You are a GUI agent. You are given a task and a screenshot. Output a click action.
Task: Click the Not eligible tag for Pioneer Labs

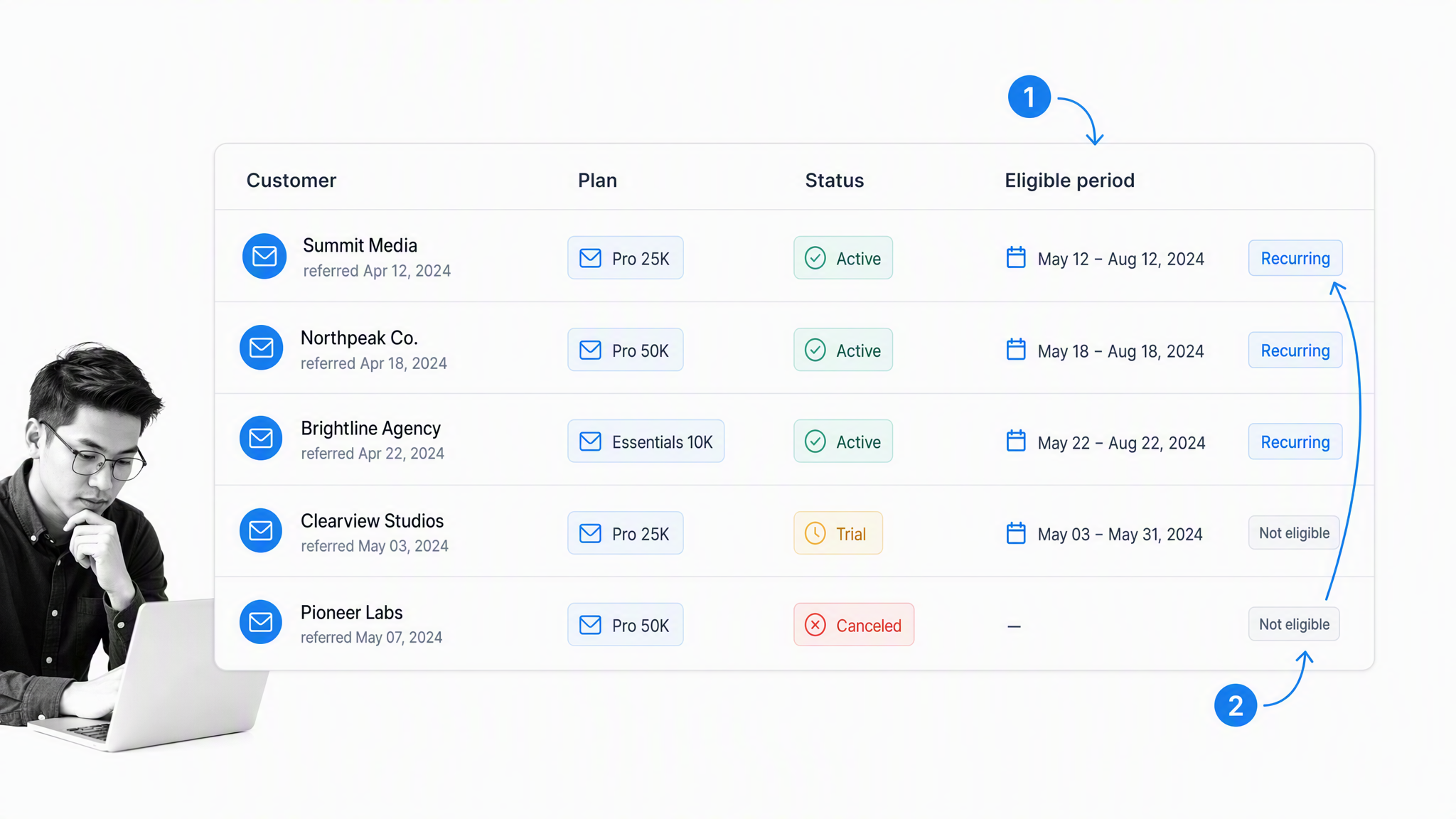[1294, 624]
